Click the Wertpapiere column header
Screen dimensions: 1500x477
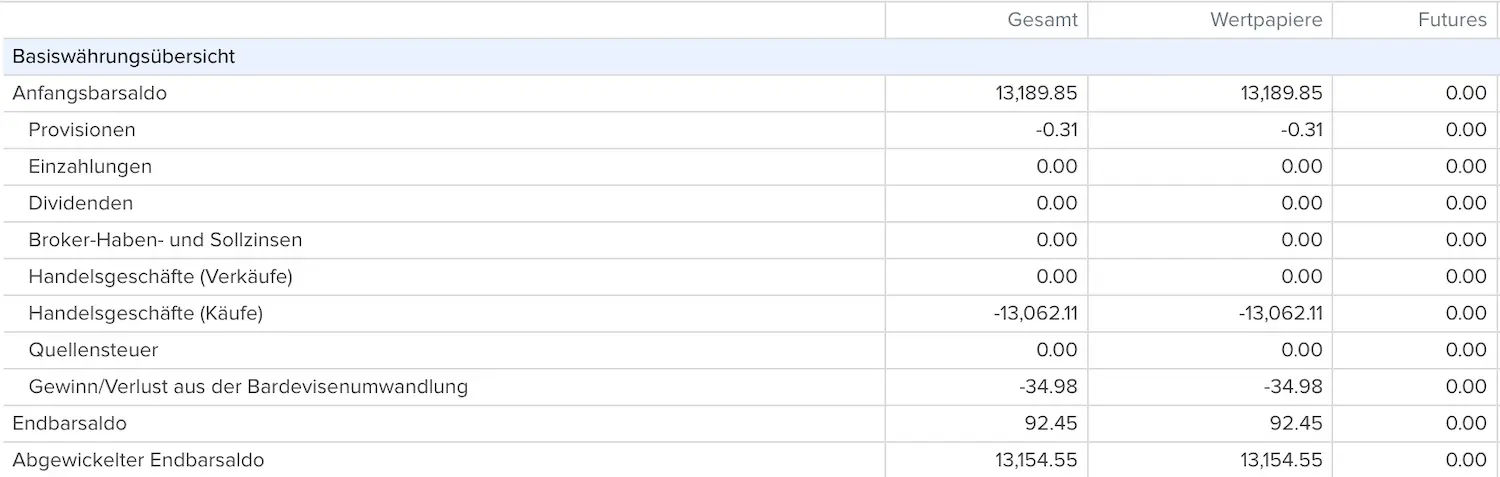(1266, 20)
